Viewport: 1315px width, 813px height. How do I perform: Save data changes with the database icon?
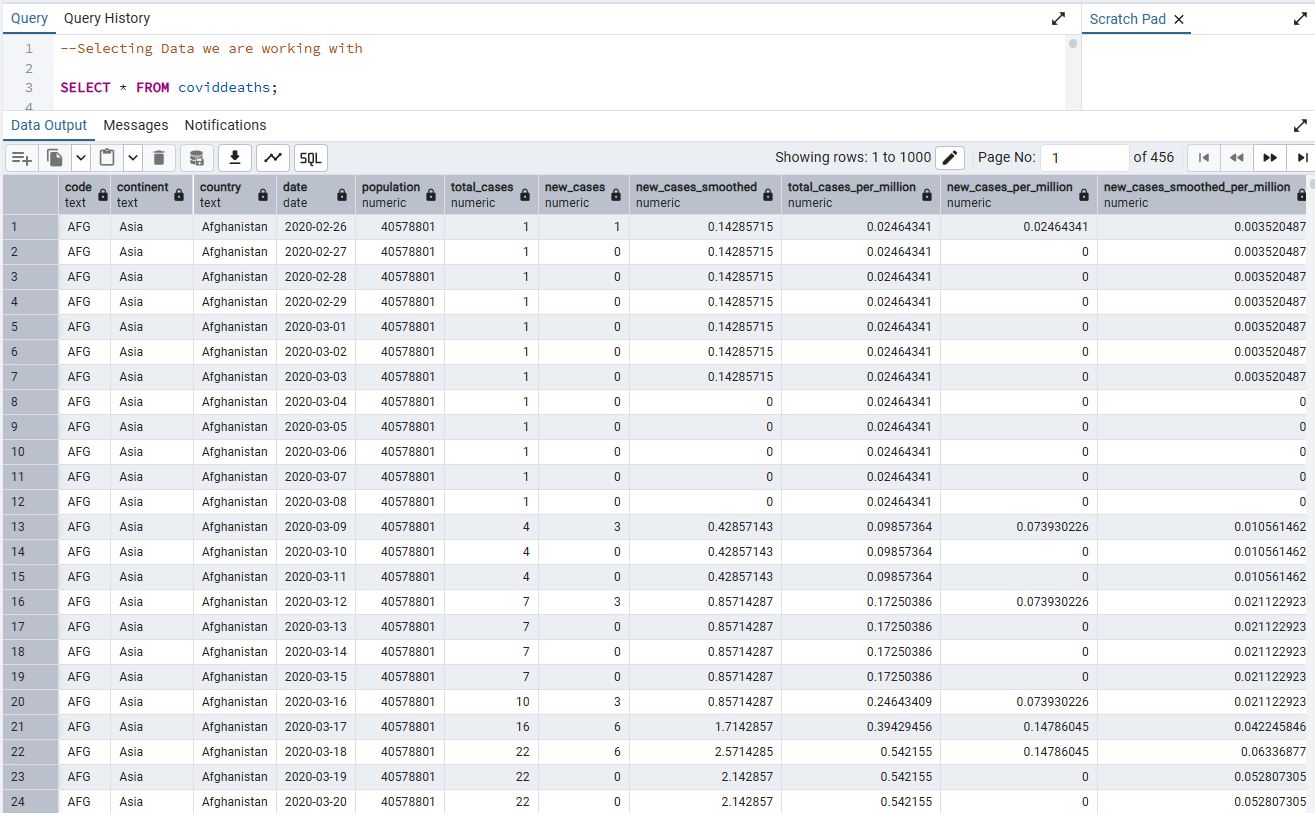[197, 158]
